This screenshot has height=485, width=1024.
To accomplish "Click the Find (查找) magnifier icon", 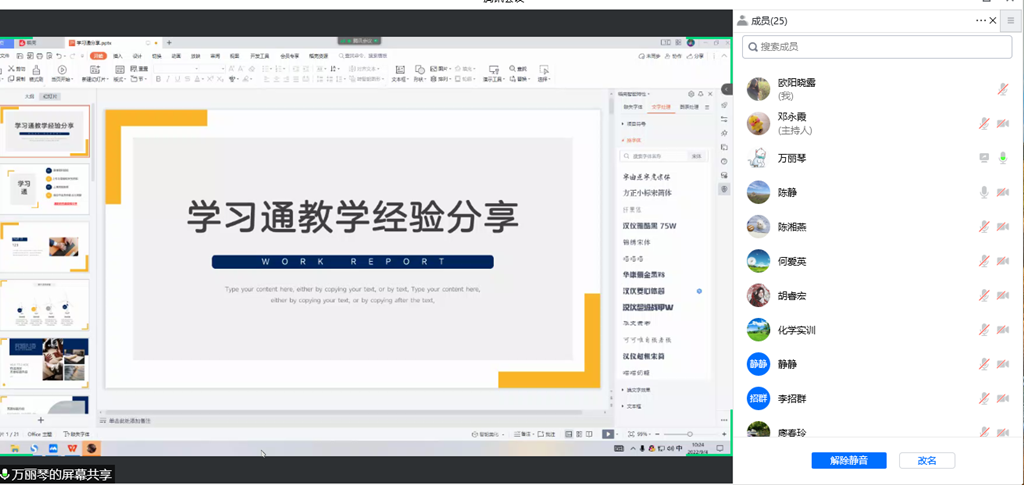I will [512, 69].
